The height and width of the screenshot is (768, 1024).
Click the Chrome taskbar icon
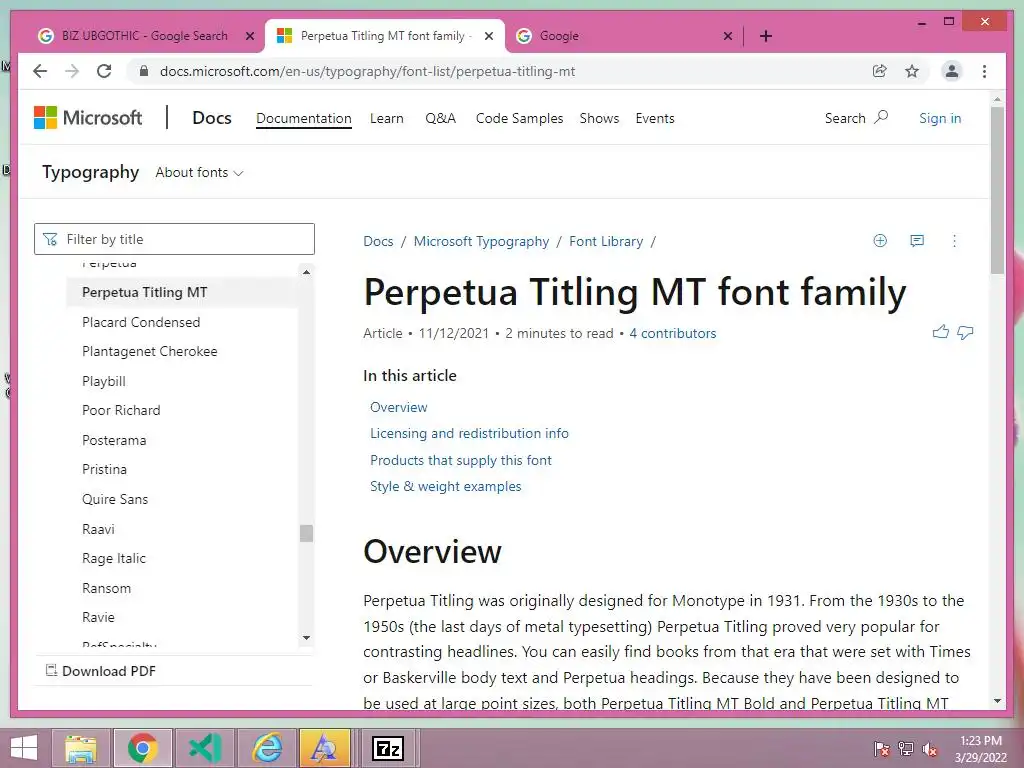(x=142, y=748)
